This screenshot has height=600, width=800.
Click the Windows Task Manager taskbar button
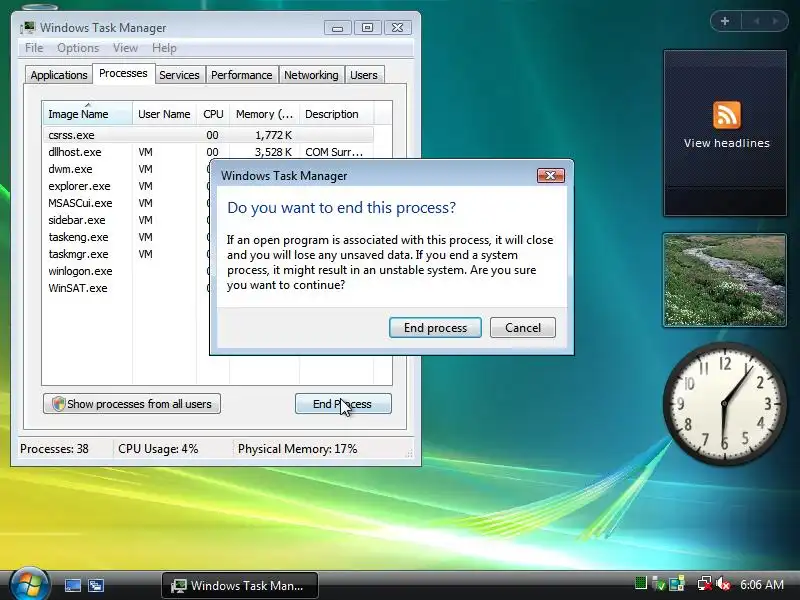[x=240, y=585]
